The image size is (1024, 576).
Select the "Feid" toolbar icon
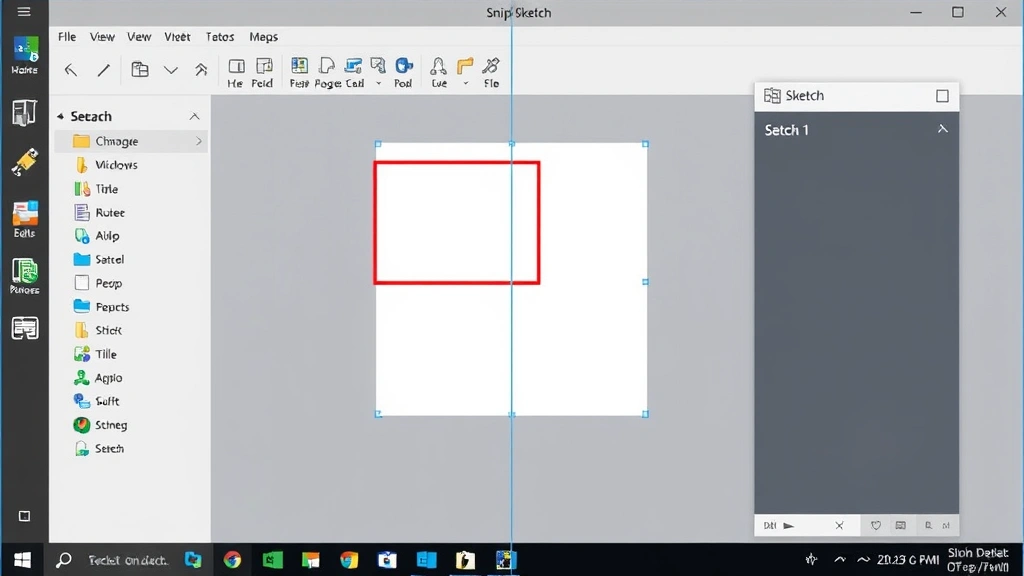coord(262,68)
